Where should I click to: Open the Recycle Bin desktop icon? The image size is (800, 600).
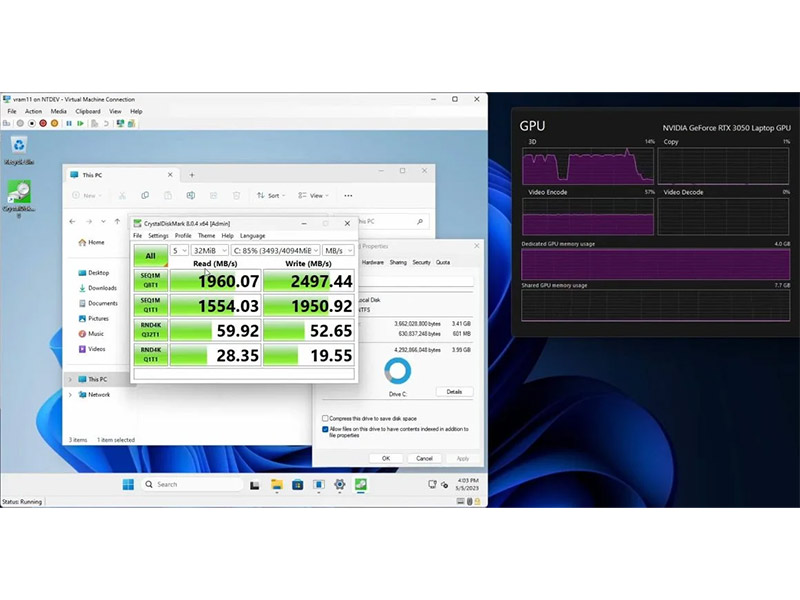19,151
